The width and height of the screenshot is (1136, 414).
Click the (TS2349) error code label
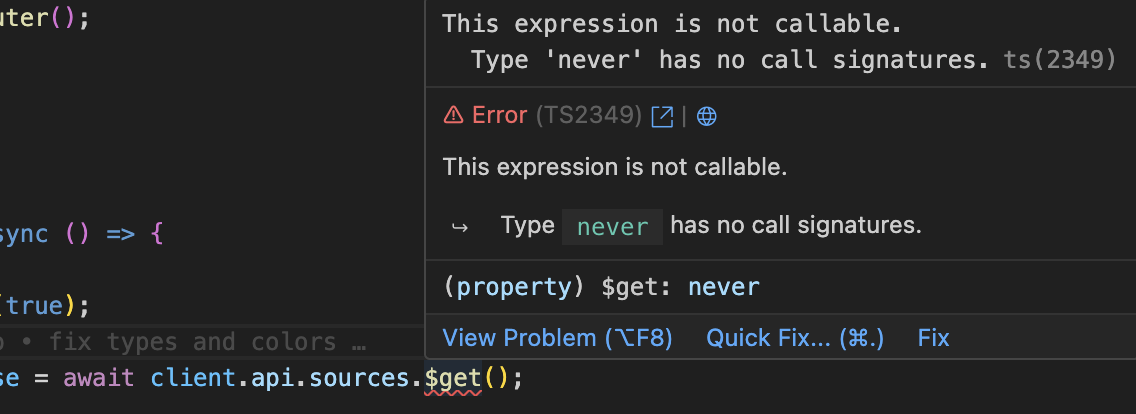(588, 116)
